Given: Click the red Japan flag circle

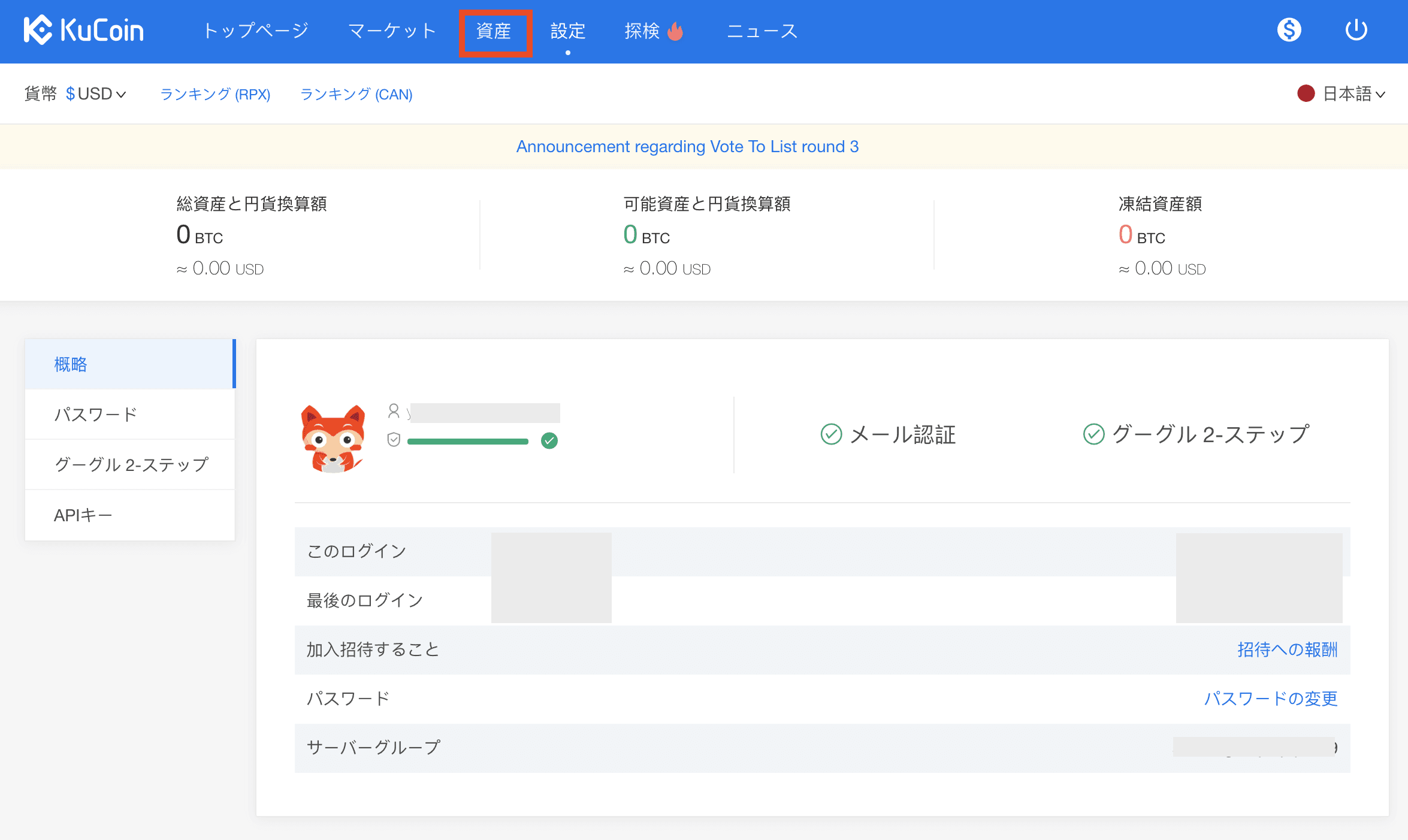Looking at the screenshot, I should click(x=1306, y=93).
